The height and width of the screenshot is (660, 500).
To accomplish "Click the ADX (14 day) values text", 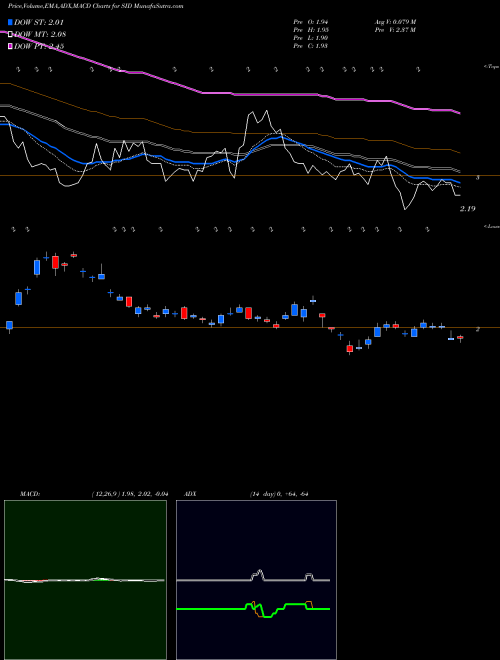I will pyautogui.click(x=279, y=494).
